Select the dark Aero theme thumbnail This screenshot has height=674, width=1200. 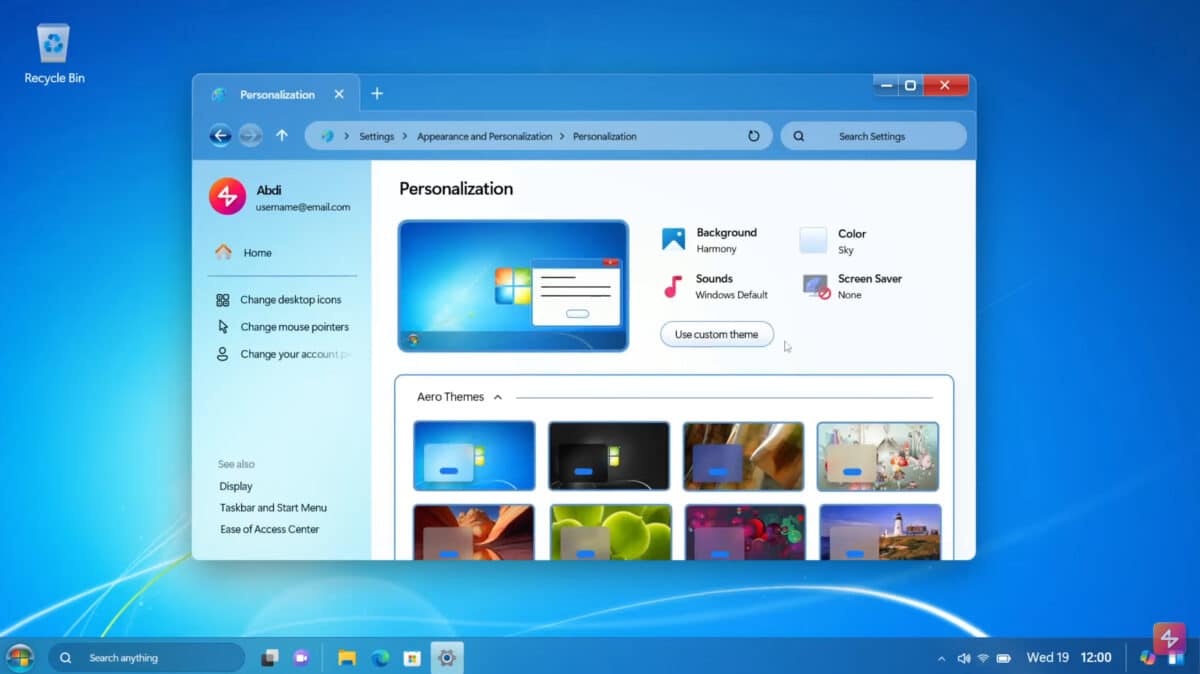click(609, 456)
